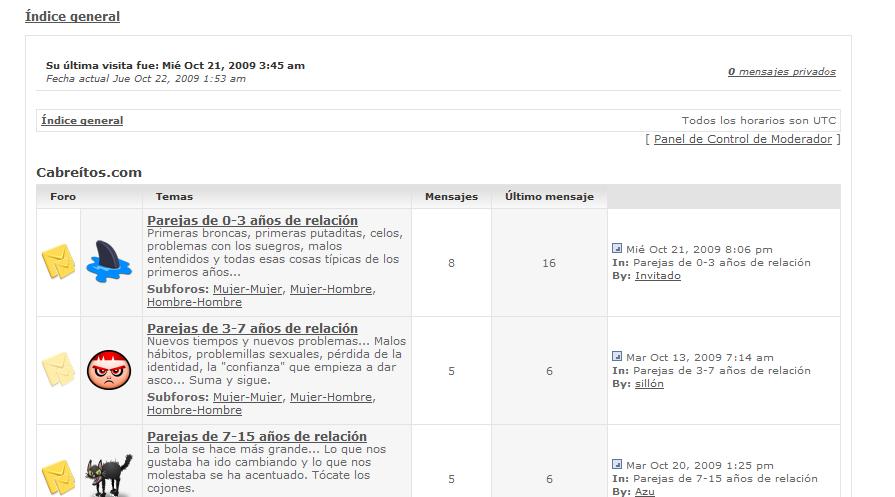Open forum Parejas de 0-3 años de relación

click(252, 220)
